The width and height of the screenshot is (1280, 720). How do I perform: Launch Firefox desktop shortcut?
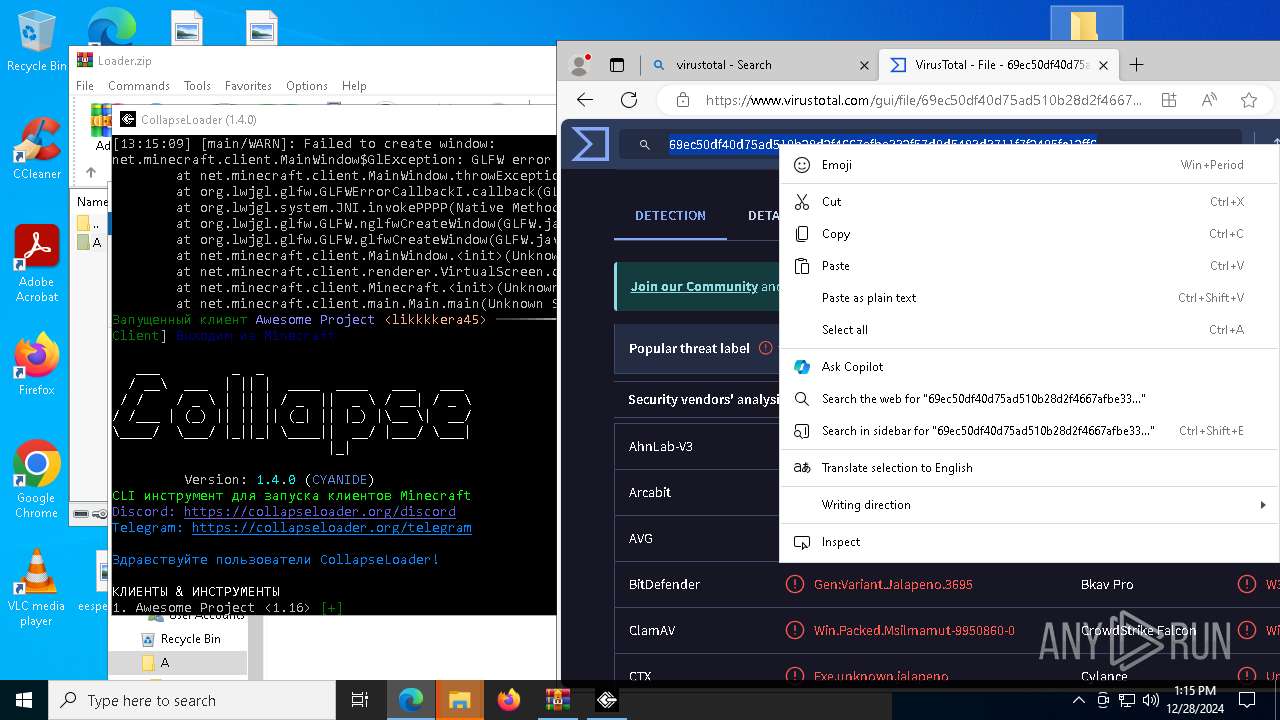pyautogui.click(x=36, y=364)
